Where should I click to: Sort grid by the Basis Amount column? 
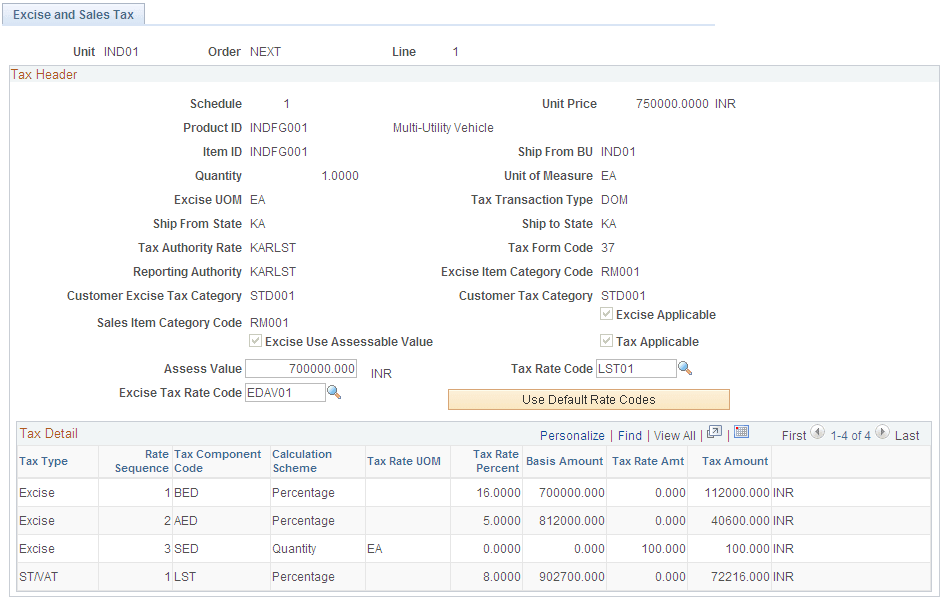(x=564, y=461)
